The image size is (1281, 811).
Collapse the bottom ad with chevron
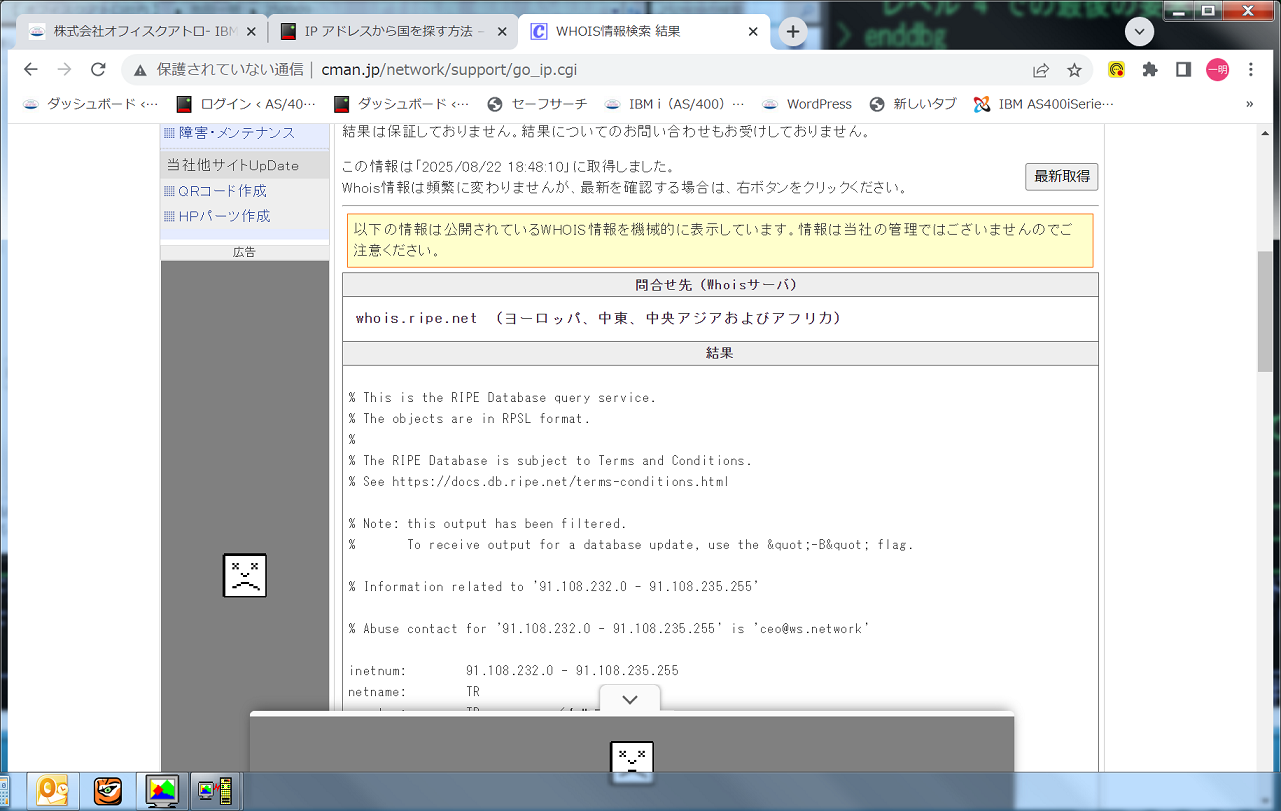[630, 700]
